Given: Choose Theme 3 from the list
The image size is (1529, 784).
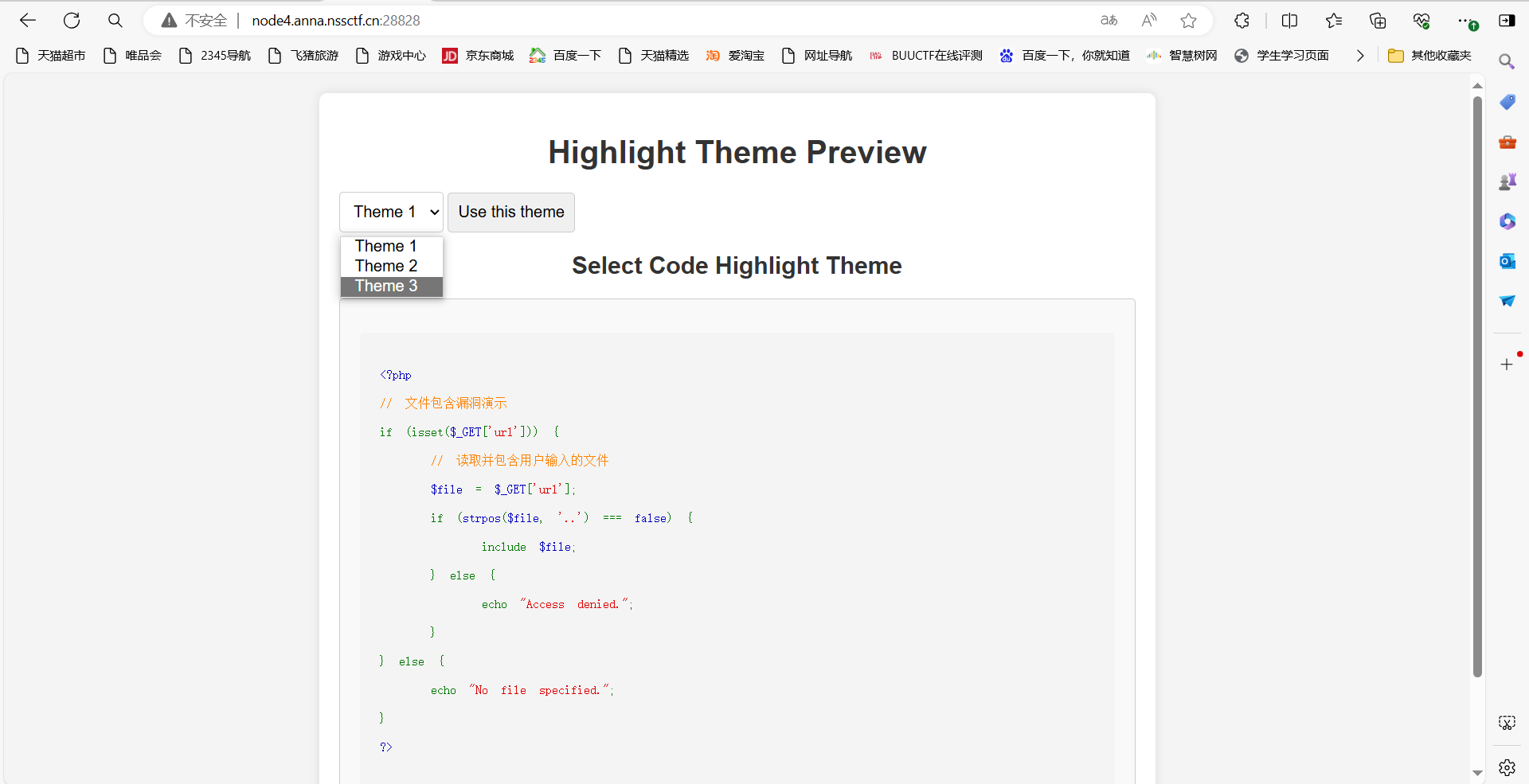Looking at the screenshot, I should pos(391,286).
